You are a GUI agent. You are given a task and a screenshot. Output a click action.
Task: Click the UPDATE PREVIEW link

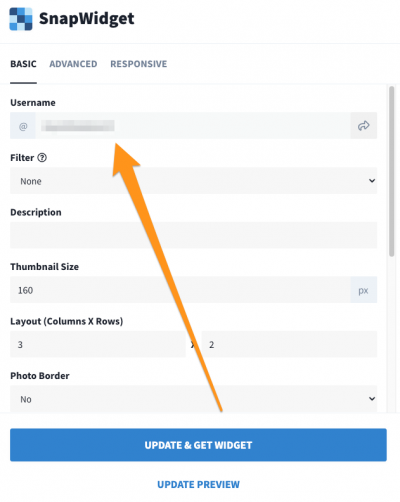point(198,484)
